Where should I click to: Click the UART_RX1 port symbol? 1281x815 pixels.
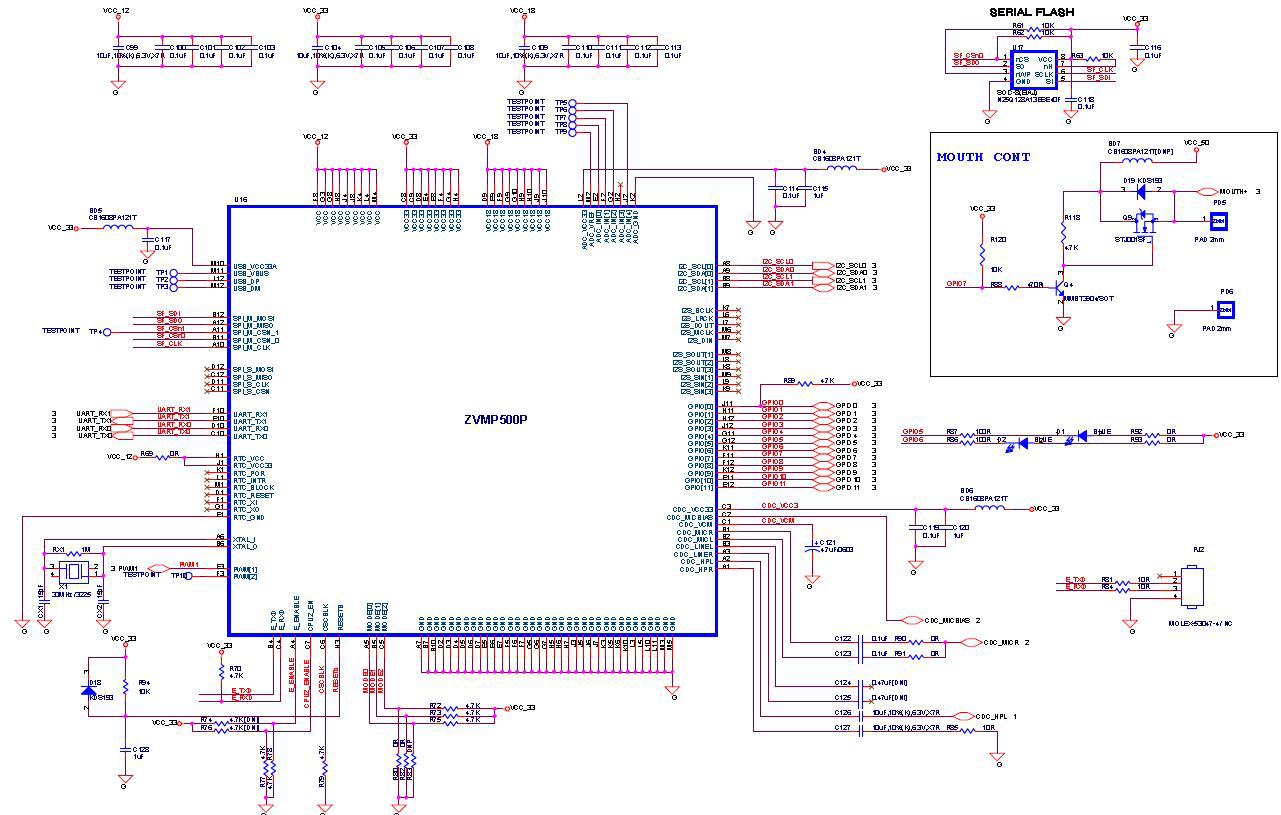(x=121, y=413)
